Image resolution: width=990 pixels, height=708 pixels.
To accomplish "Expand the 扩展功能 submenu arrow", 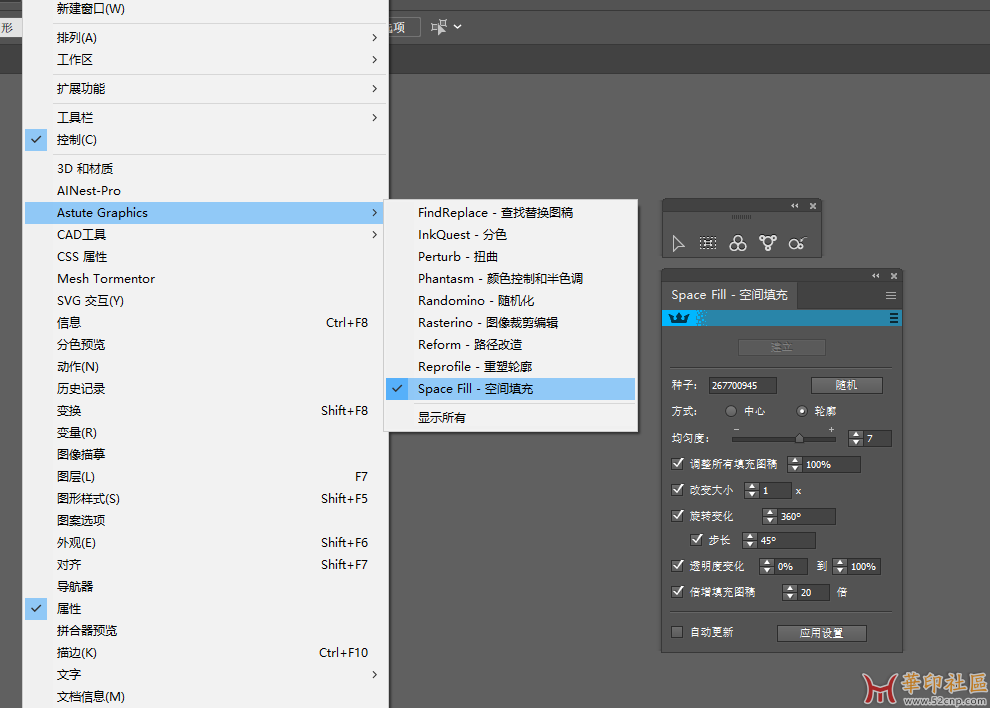I will point(374,88).
